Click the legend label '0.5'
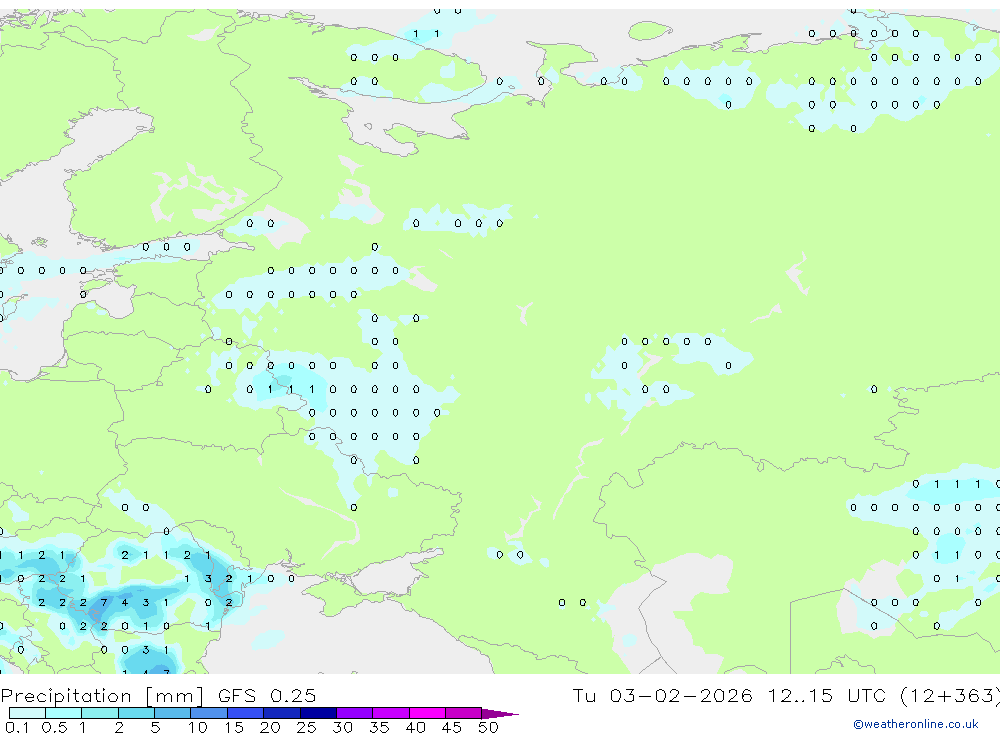1000x733 pixels. click(54, 727)
